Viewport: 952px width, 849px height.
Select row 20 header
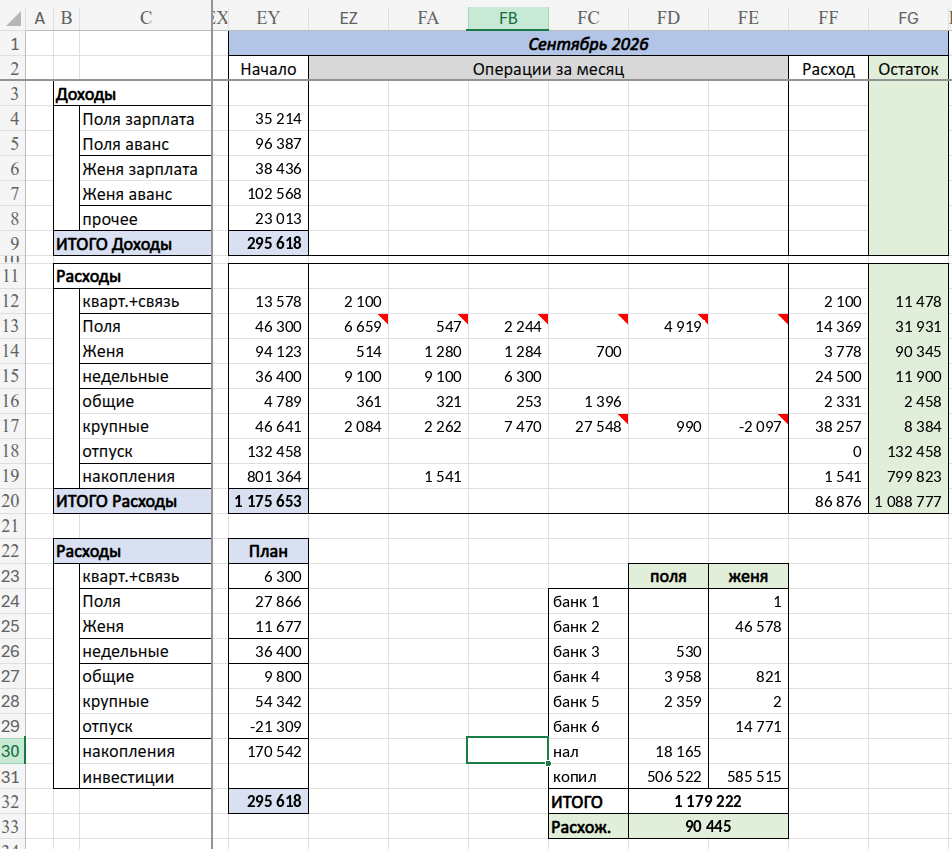pos(12,501)
